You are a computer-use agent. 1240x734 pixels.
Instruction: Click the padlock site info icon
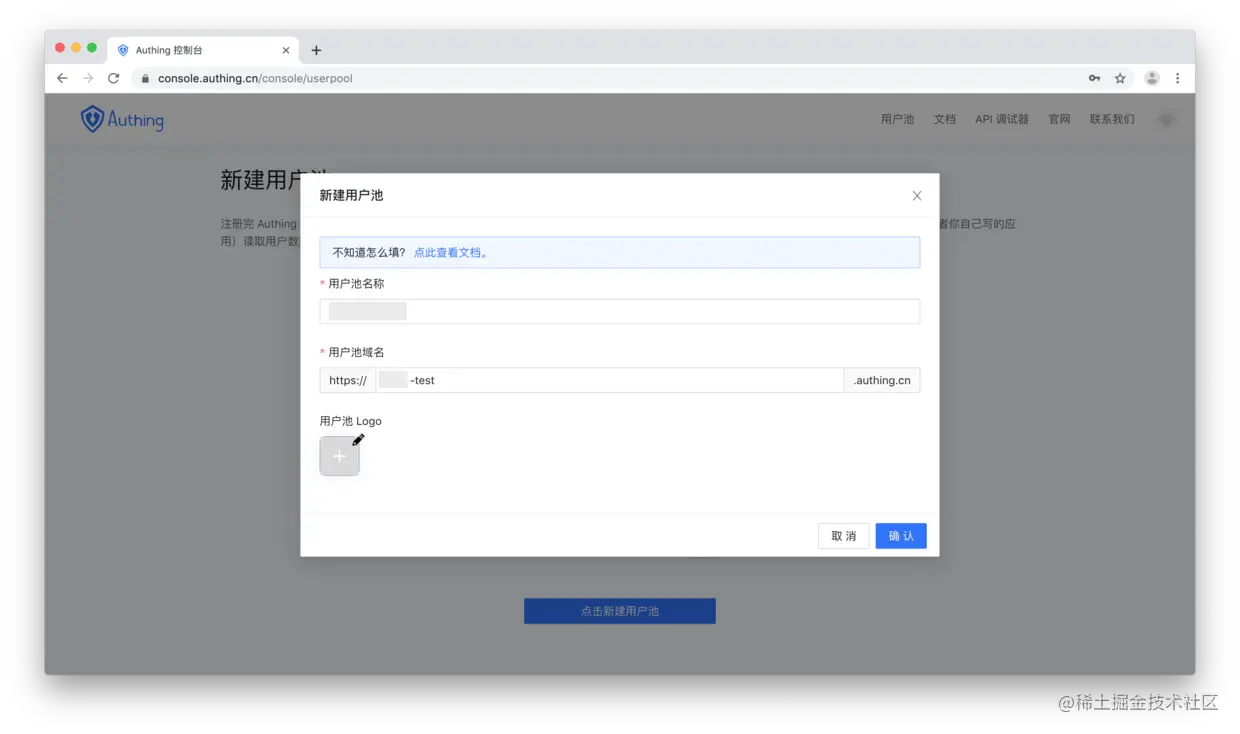(x=145, y=78)
